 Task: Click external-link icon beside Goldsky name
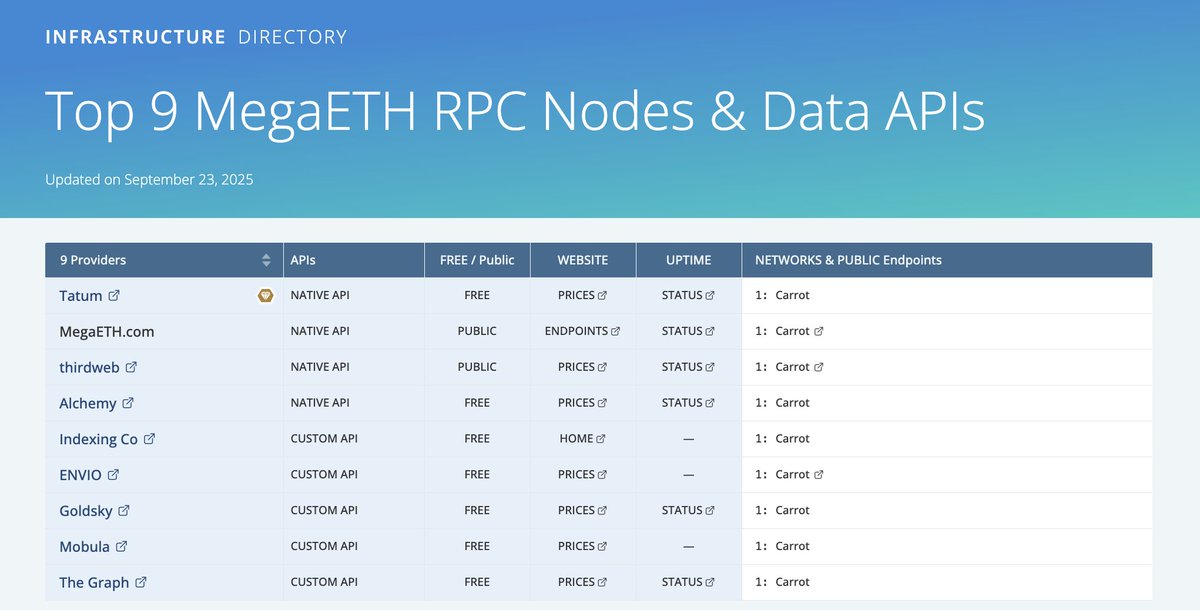click(x=124, y=510)
